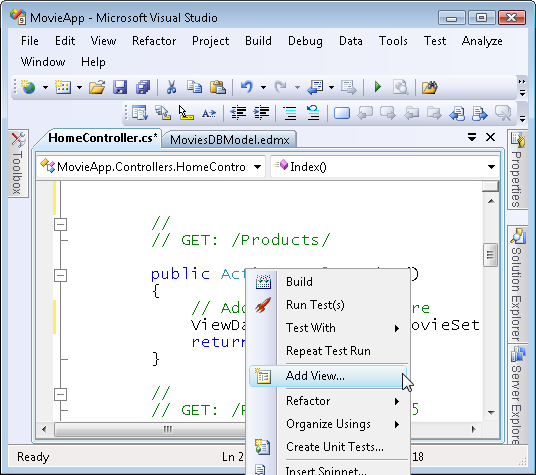Click the Save All icon
This screenshot has width=536, height=475.
coord(143,87)
